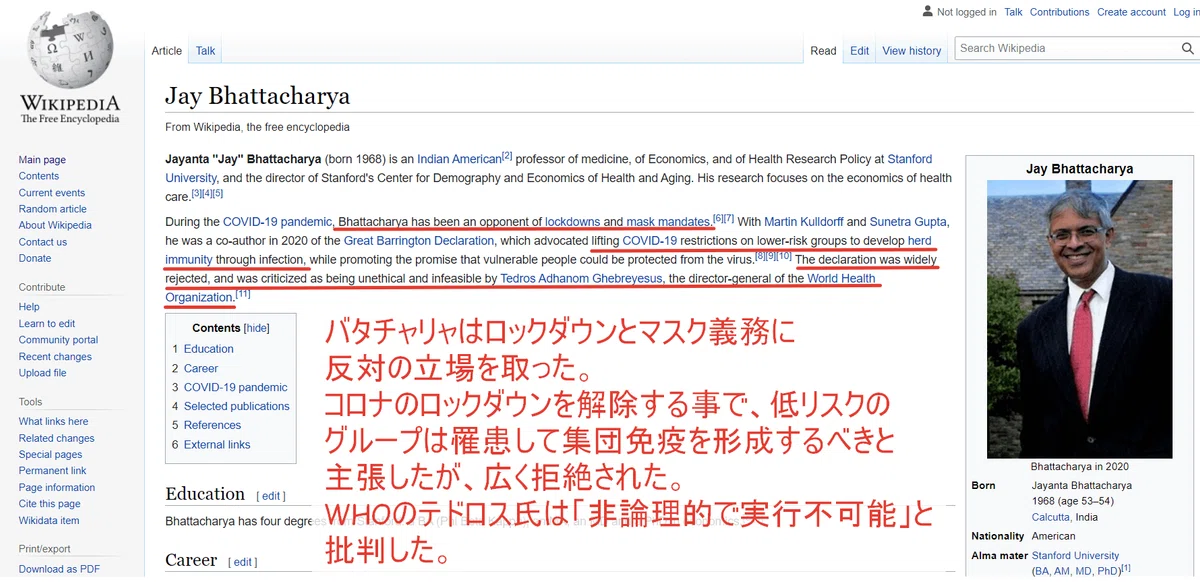Viewport: 1200px width, 582px height.
Task: Switch to the Talk tab
Action: point(205,51)
